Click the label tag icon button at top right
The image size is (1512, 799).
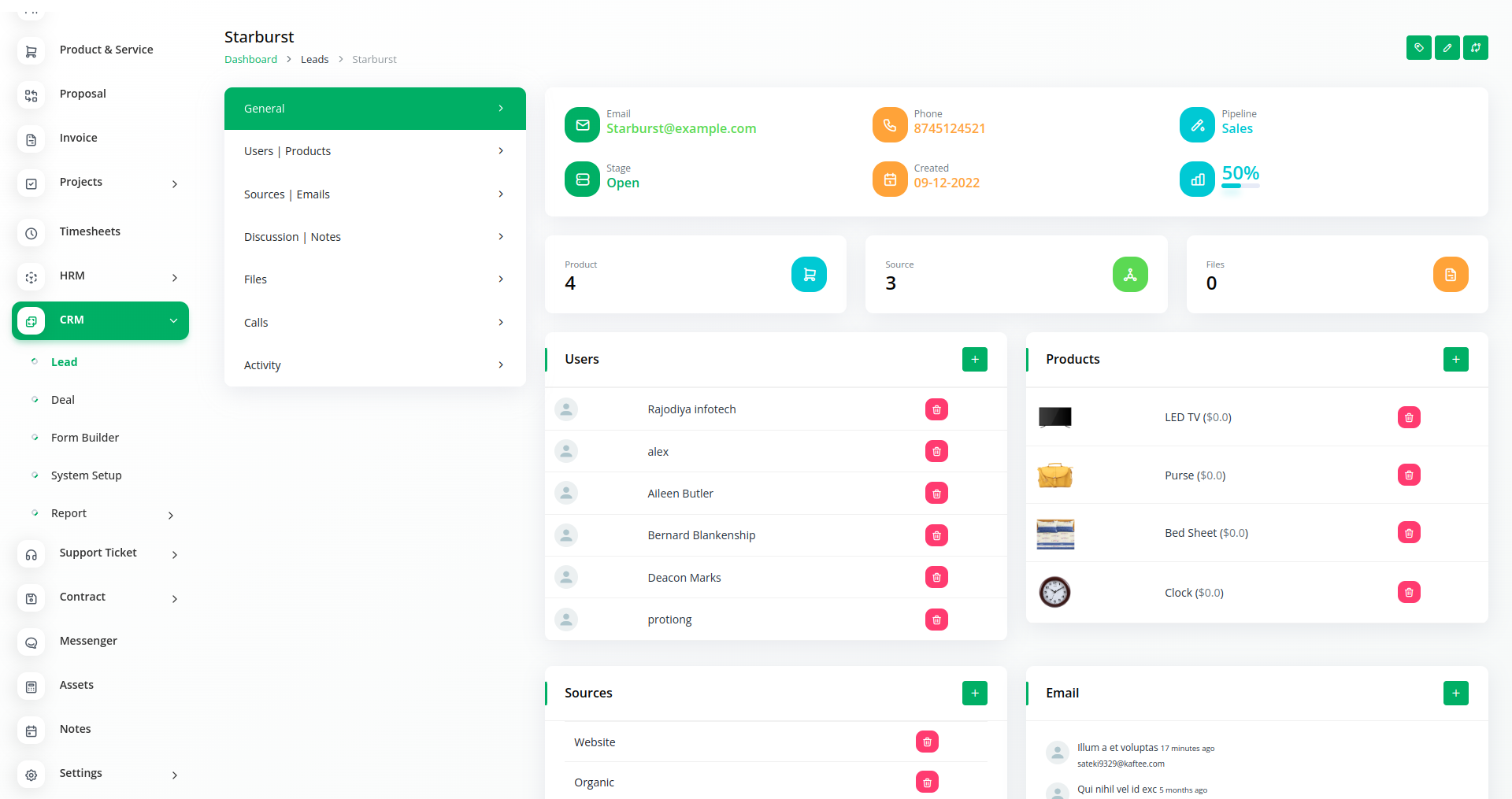pyautogui.click(x=1418, y=48)
